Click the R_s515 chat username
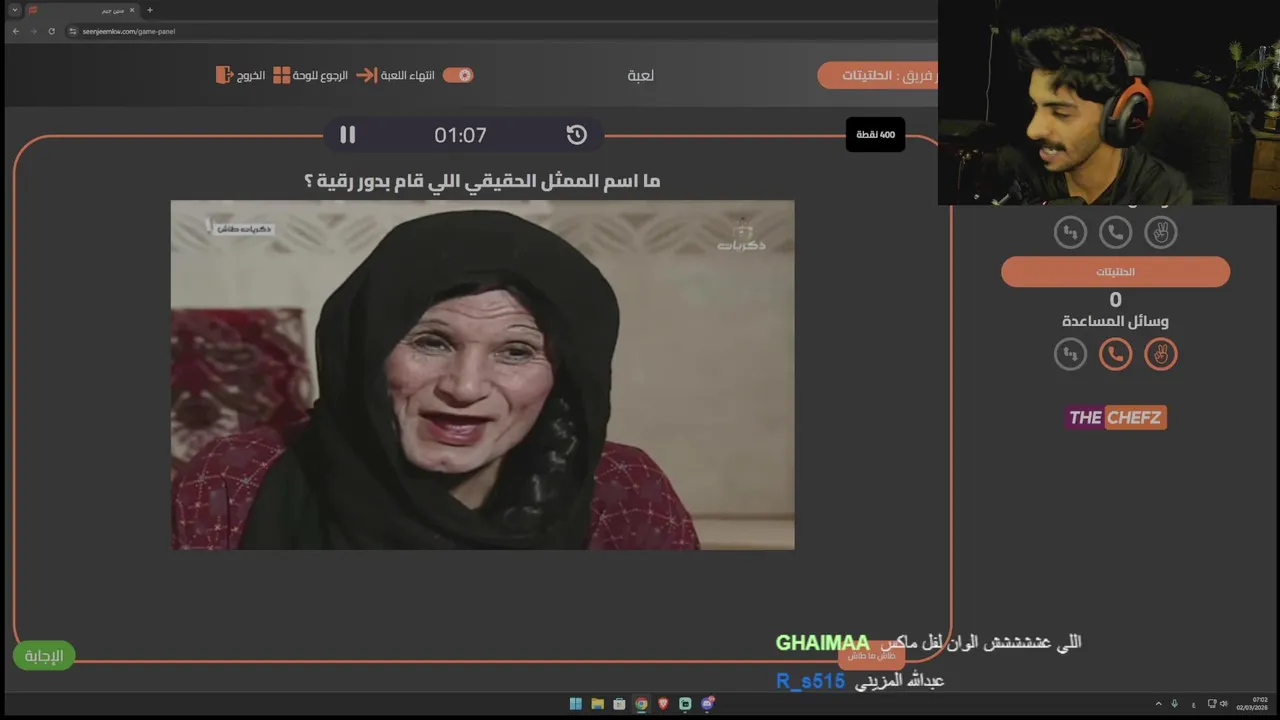The height and width of the screenshot is (720, 1280). pyautogui.click(x=810, y=681)
